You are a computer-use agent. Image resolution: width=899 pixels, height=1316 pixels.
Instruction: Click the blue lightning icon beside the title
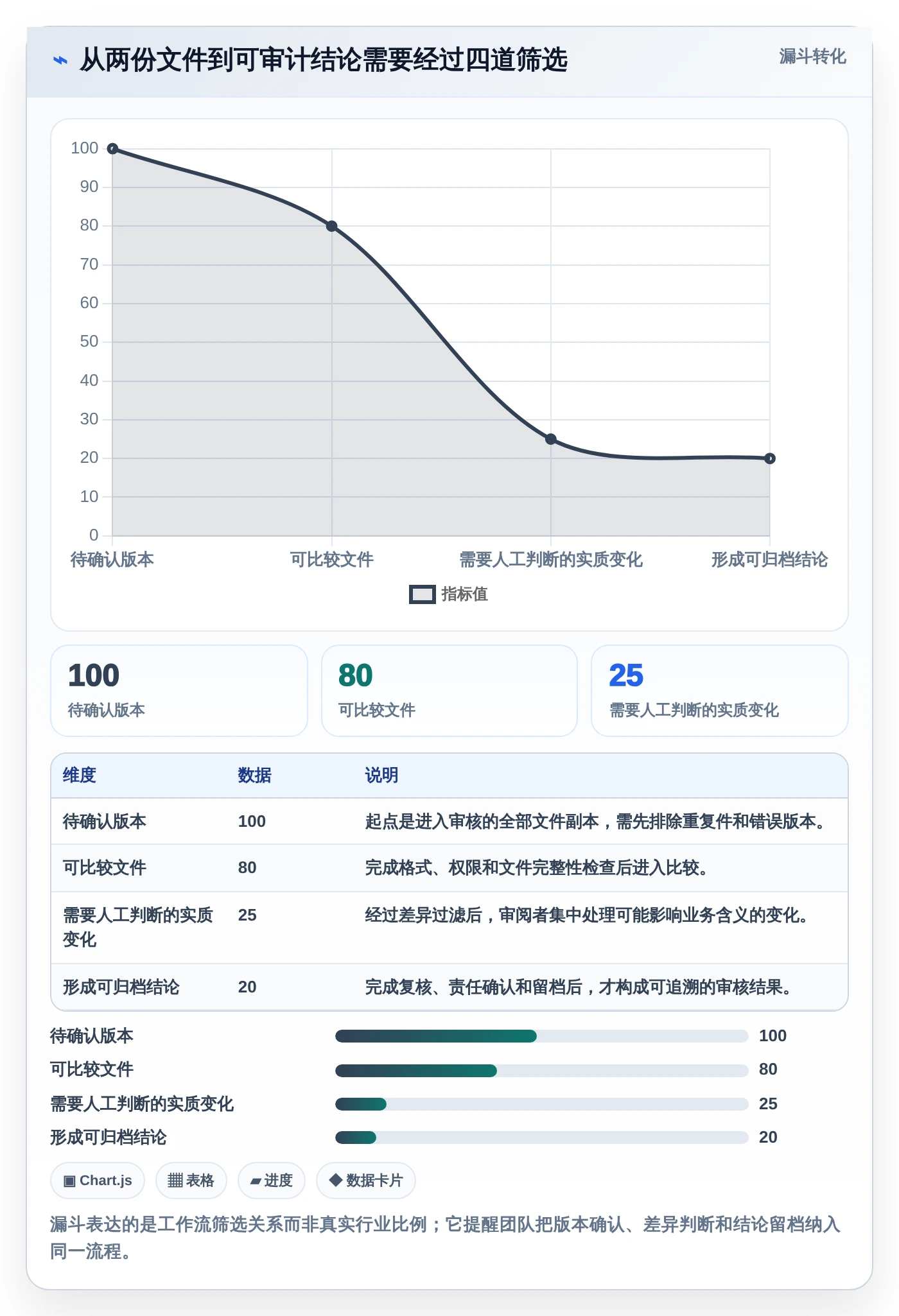[60, 60]
